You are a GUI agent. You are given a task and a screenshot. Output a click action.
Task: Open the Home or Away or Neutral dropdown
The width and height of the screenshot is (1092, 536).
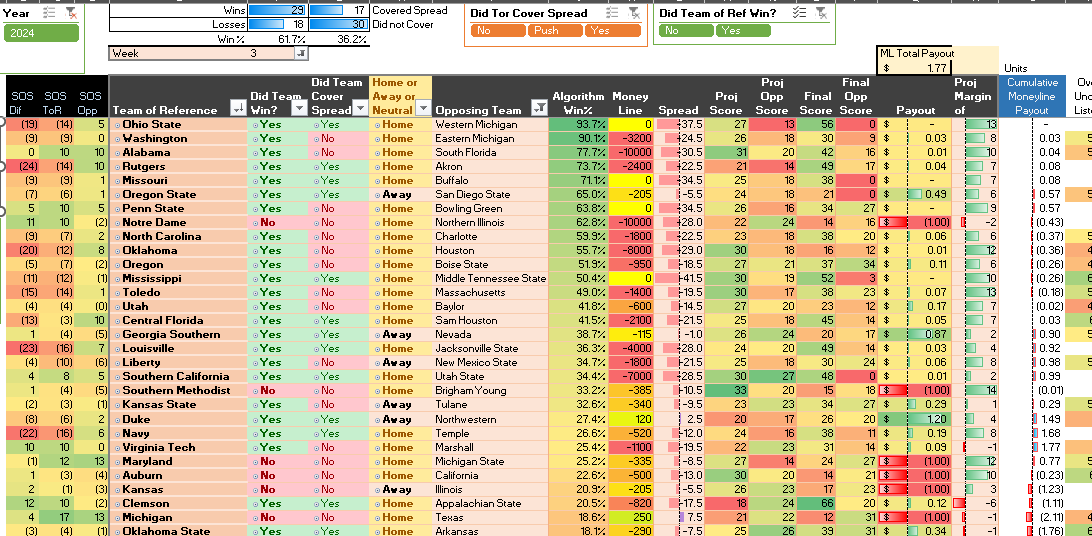(423, 108)
